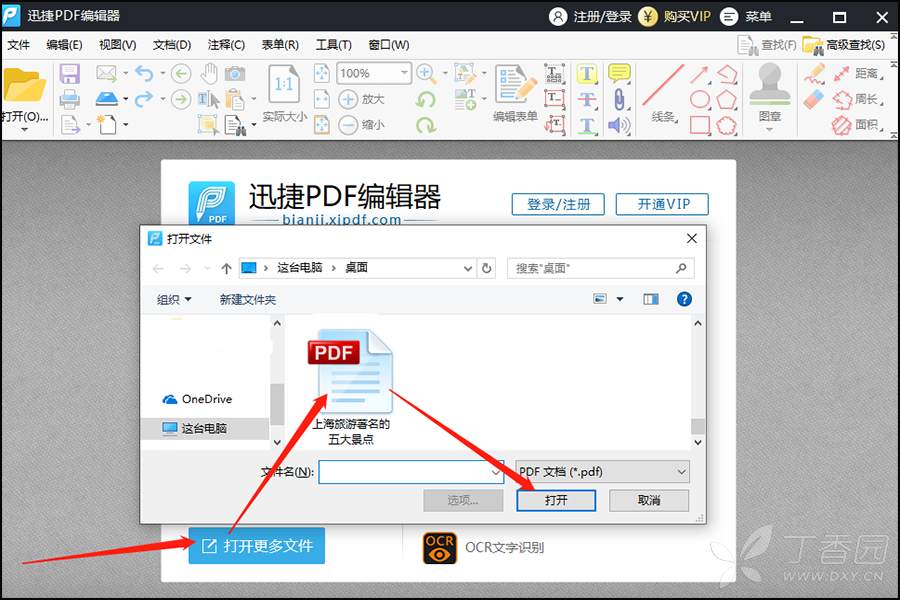Click the 搜索"桌面" search box
Image resolution: width=900 pixels, height=600 pixels.
[x=600, y=268]
